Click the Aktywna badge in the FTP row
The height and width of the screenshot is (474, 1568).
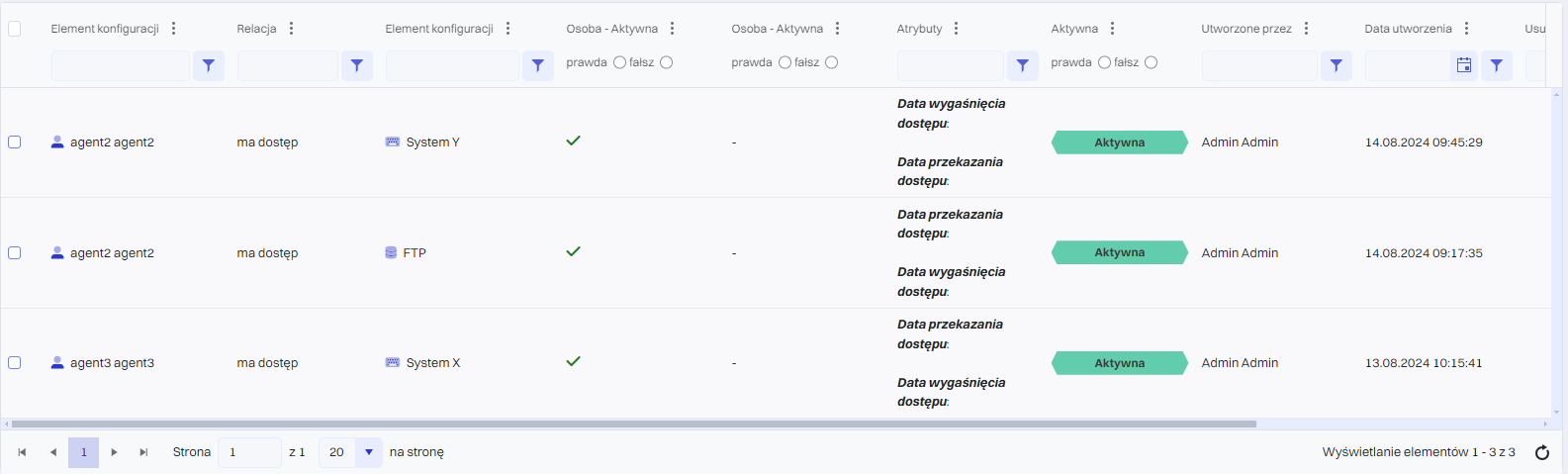(1119, 253)
